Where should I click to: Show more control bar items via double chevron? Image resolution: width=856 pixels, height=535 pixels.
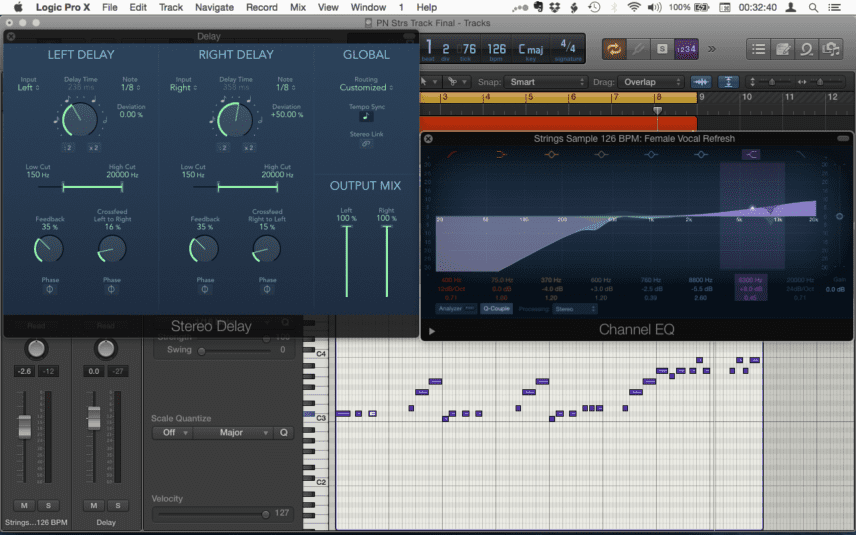pos(712,49)
